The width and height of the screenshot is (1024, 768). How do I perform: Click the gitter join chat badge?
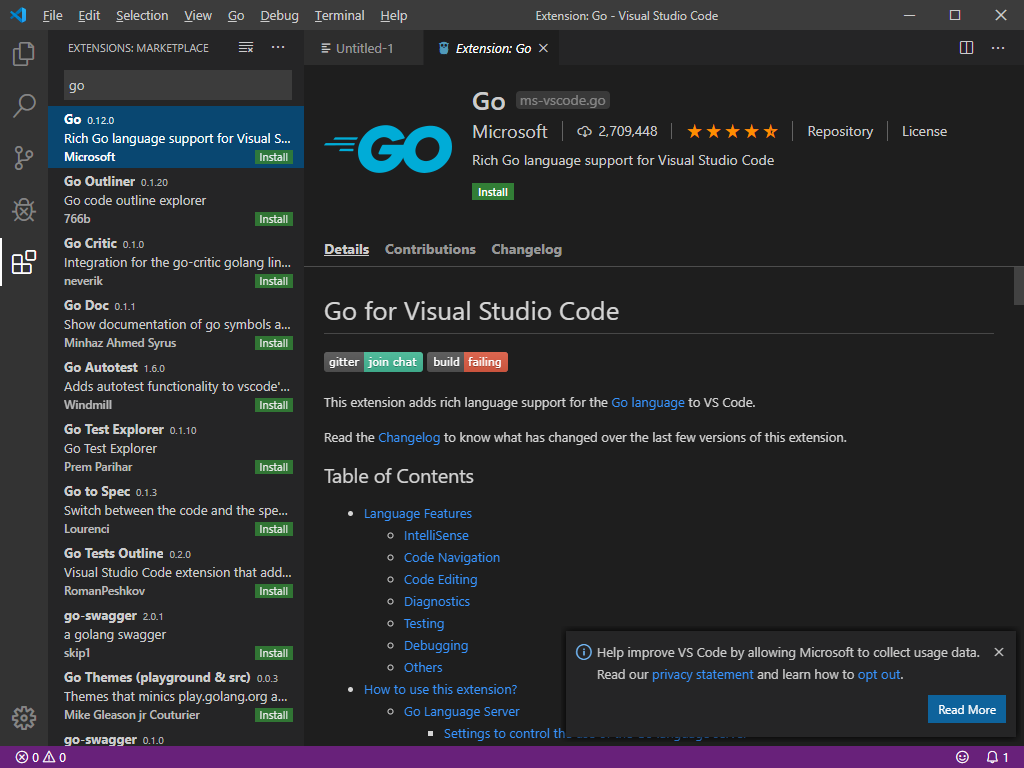373,362
